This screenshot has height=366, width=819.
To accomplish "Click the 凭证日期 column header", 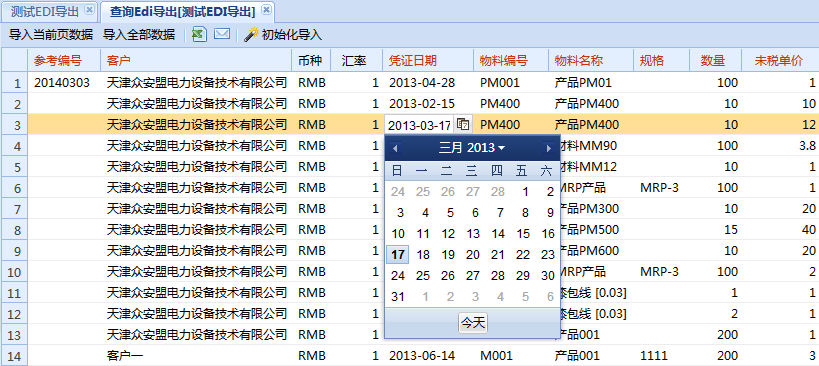I will click(428, 61).
